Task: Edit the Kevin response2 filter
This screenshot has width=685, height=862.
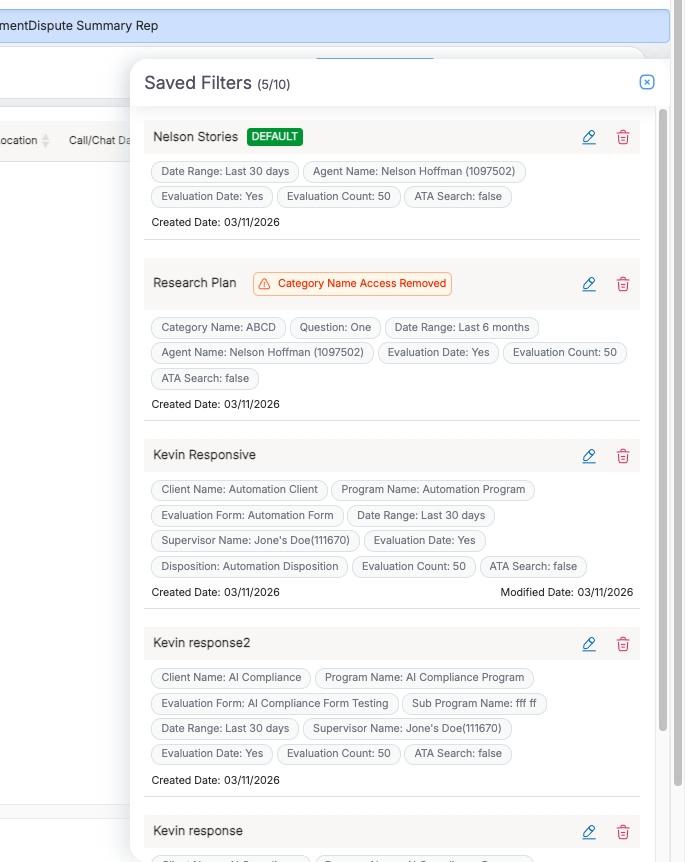Action: (x=589, y=644)
